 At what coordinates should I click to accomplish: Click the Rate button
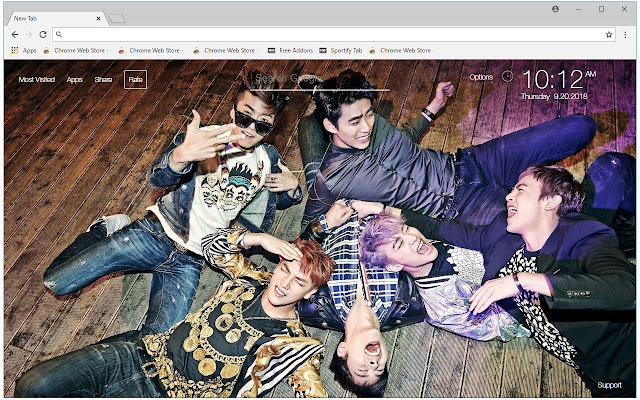coord(136,80)
